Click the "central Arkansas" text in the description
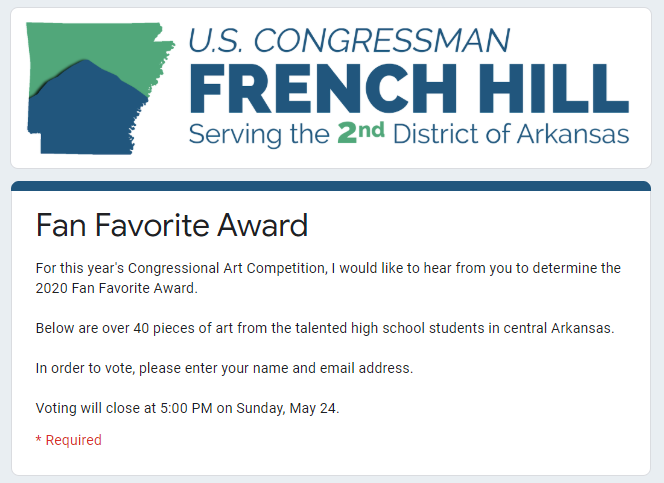This screenshot has height=483, width=664. (558, 328)
